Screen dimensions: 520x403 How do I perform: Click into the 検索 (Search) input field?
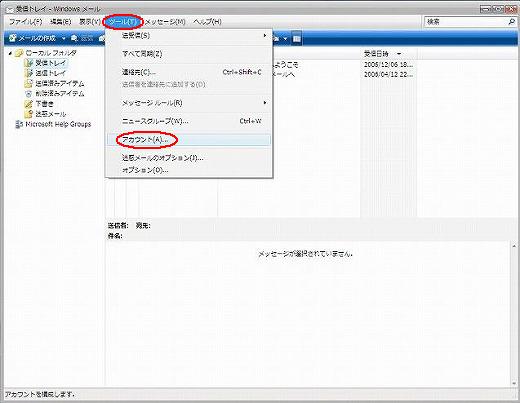click(466, 22)
